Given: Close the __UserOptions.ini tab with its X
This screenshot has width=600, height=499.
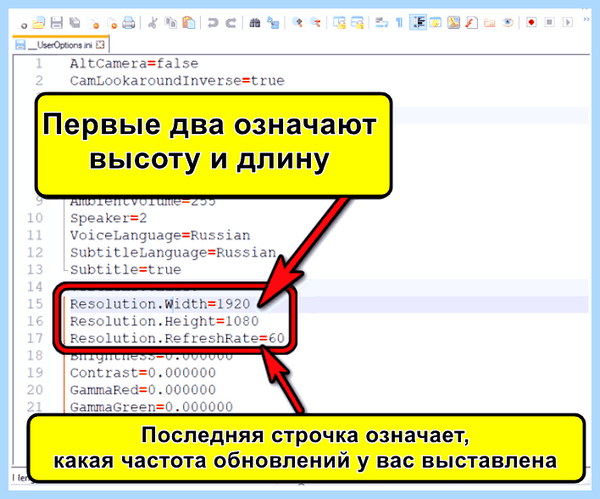Looking at the screenshot, I should (100, 45).
